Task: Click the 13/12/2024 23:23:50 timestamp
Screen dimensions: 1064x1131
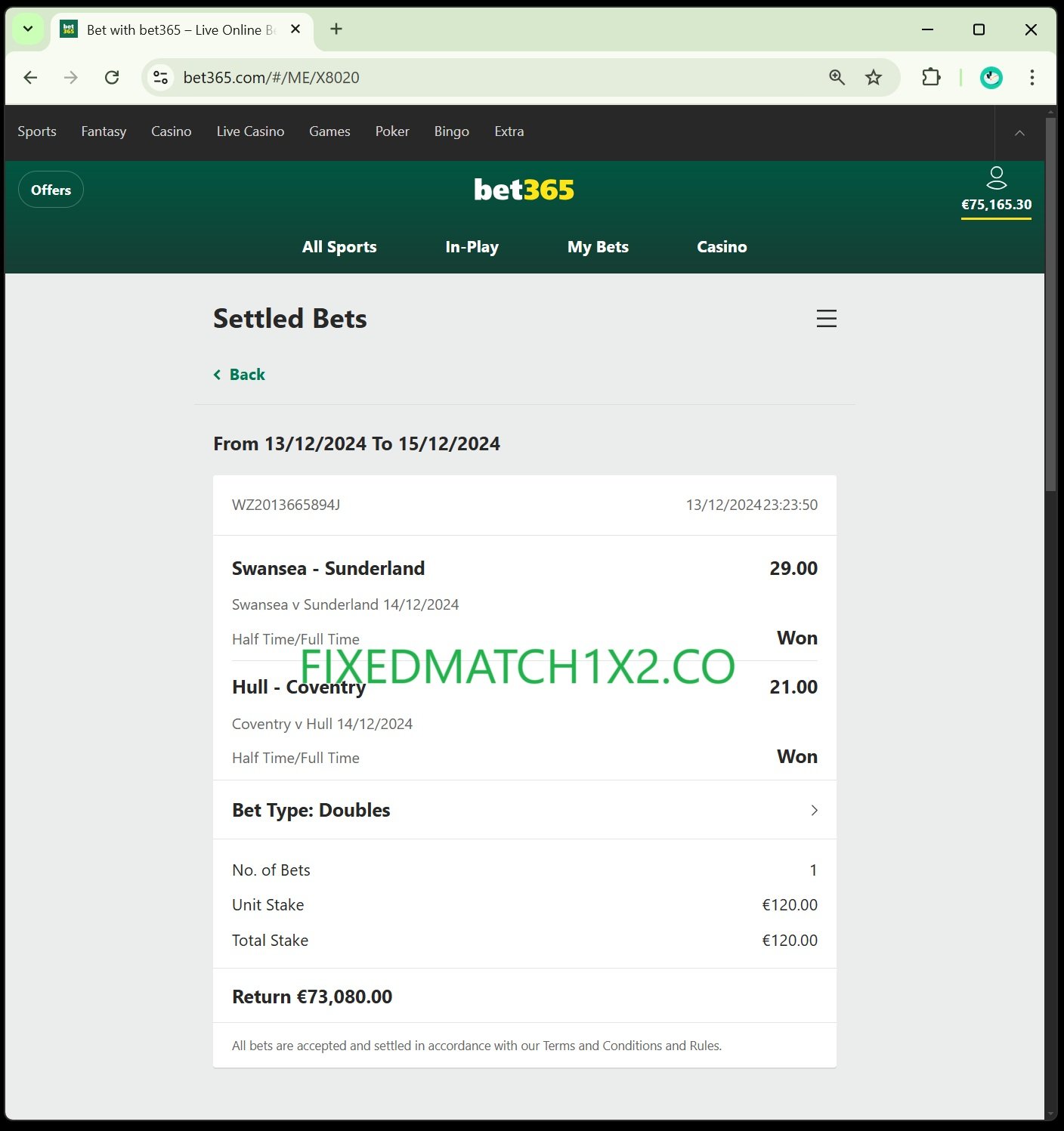Action: tap(752, 505)
